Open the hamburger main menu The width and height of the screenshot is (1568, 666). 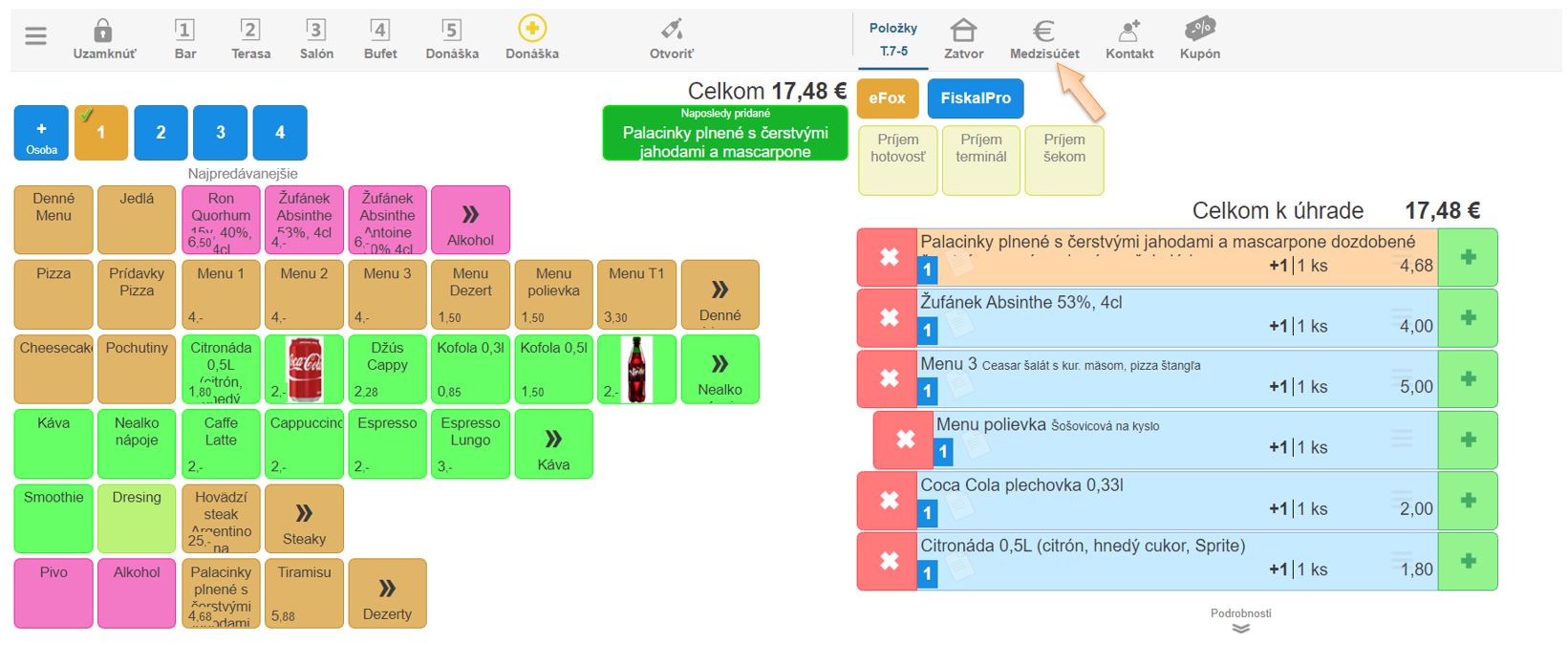(35, 37)
